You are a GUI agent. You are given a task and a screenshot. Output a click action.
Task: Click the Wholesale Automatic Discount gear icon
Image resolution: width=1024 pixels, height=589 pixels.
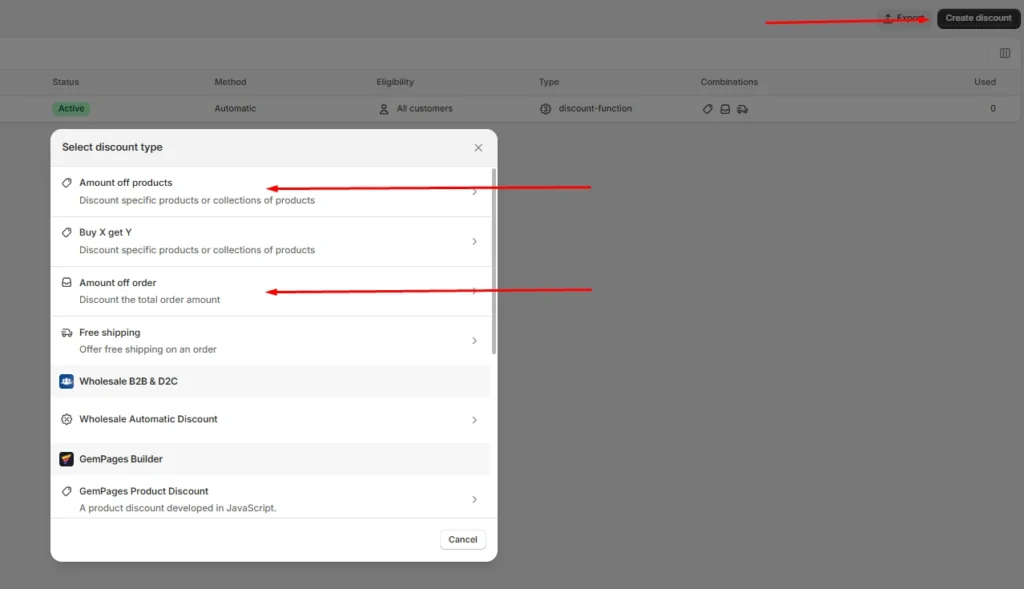(x=67, y=419)
